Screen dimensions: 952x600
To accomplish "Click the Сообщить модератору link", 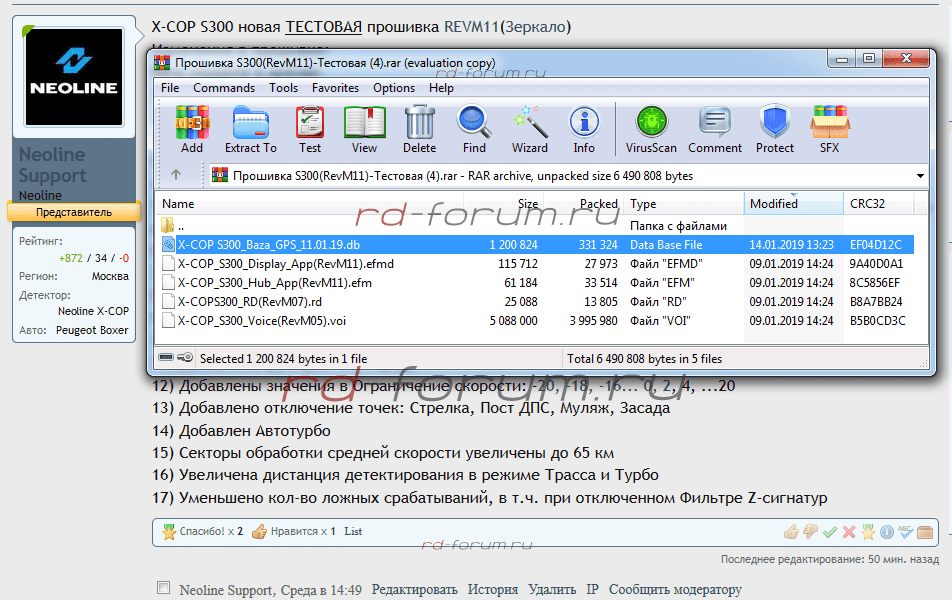I will coord(675,590).
